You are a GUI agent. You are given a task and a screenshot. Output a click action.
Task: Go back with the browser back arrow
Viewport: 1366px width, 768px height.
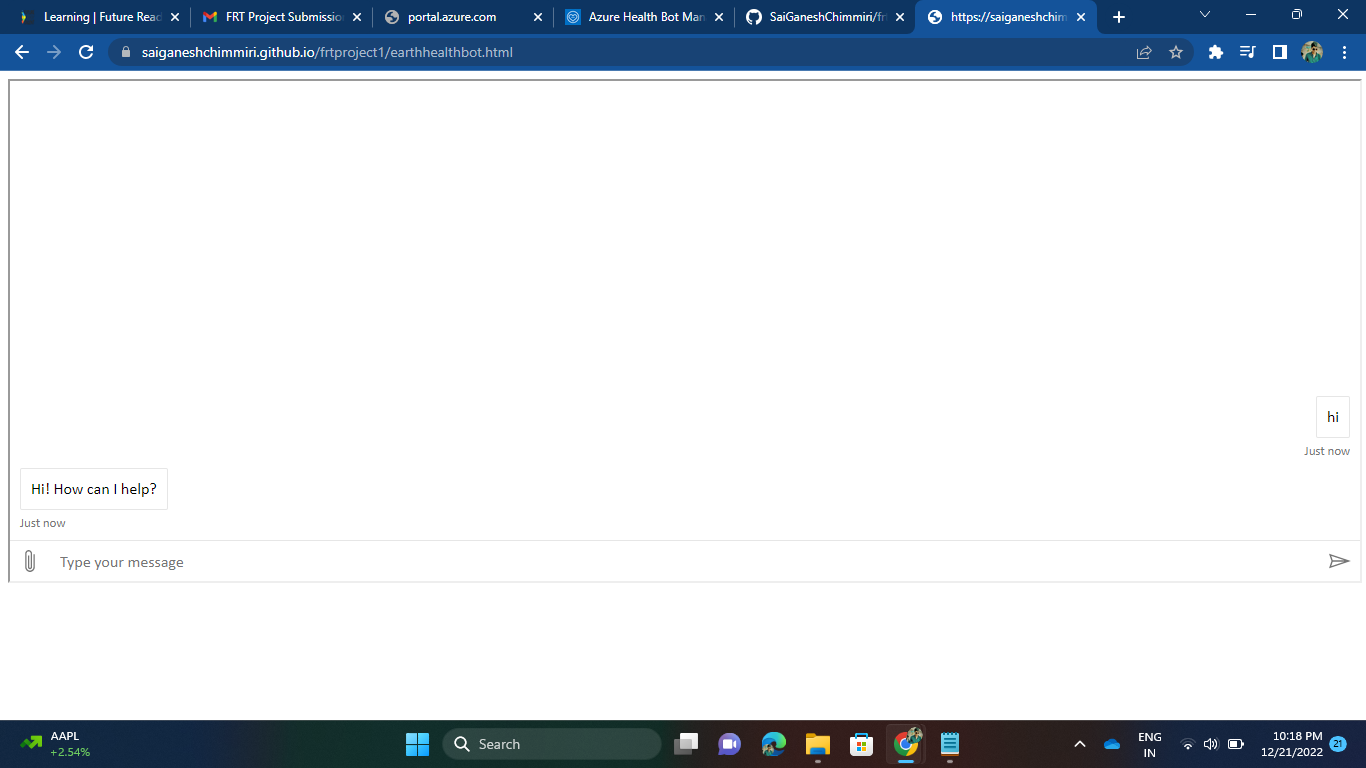click(x=22, y=52)
